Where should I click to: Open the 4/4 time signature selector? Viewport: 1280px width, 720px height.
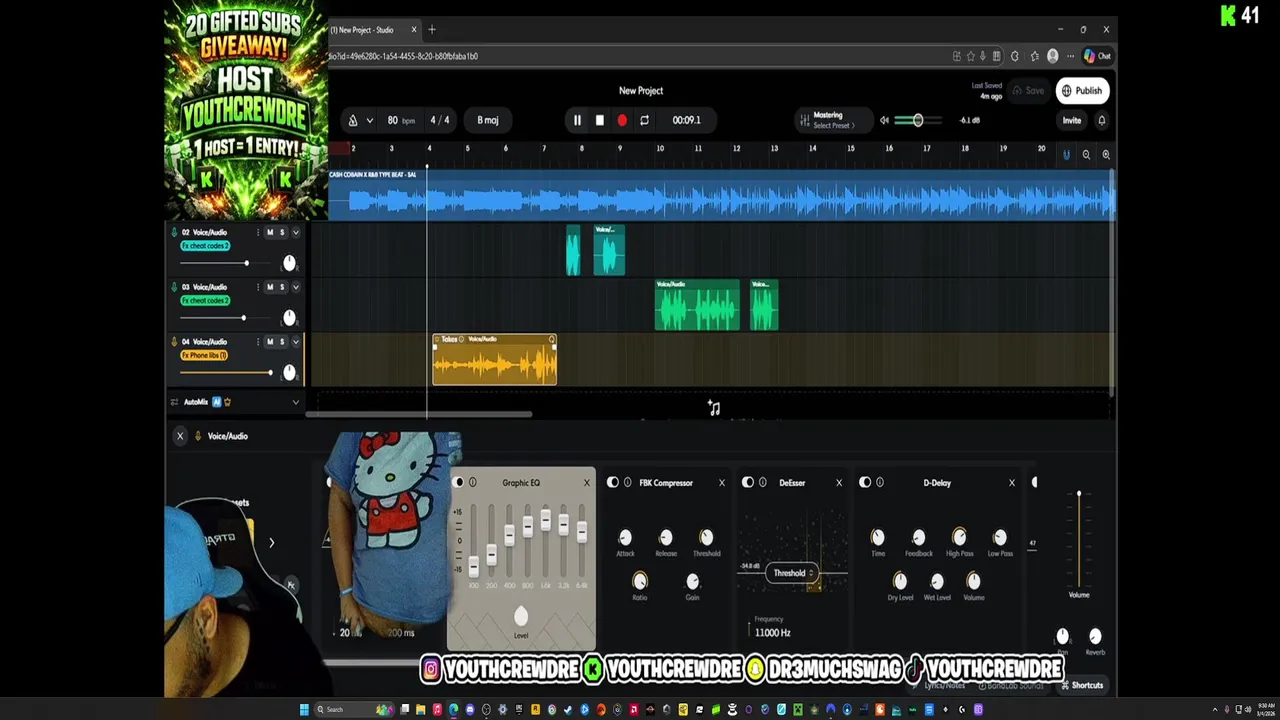(440, 120)
